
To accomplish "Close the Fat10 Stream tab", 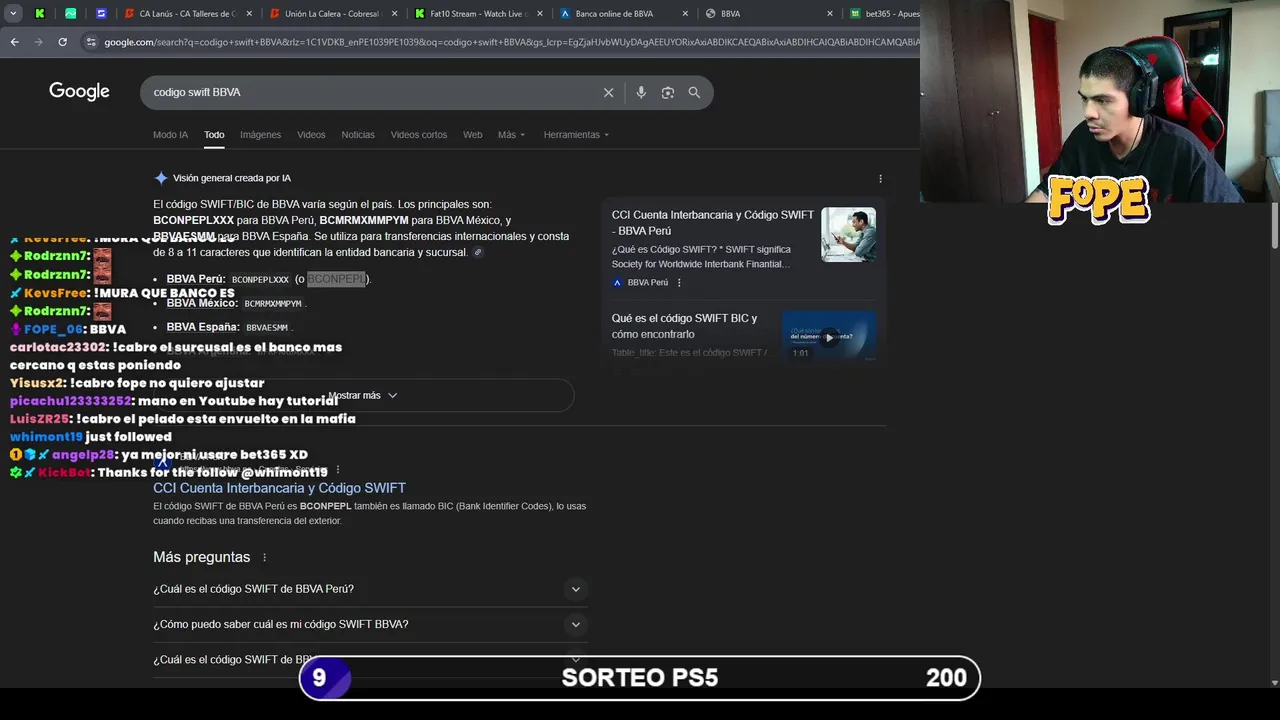I will point(539,14).
